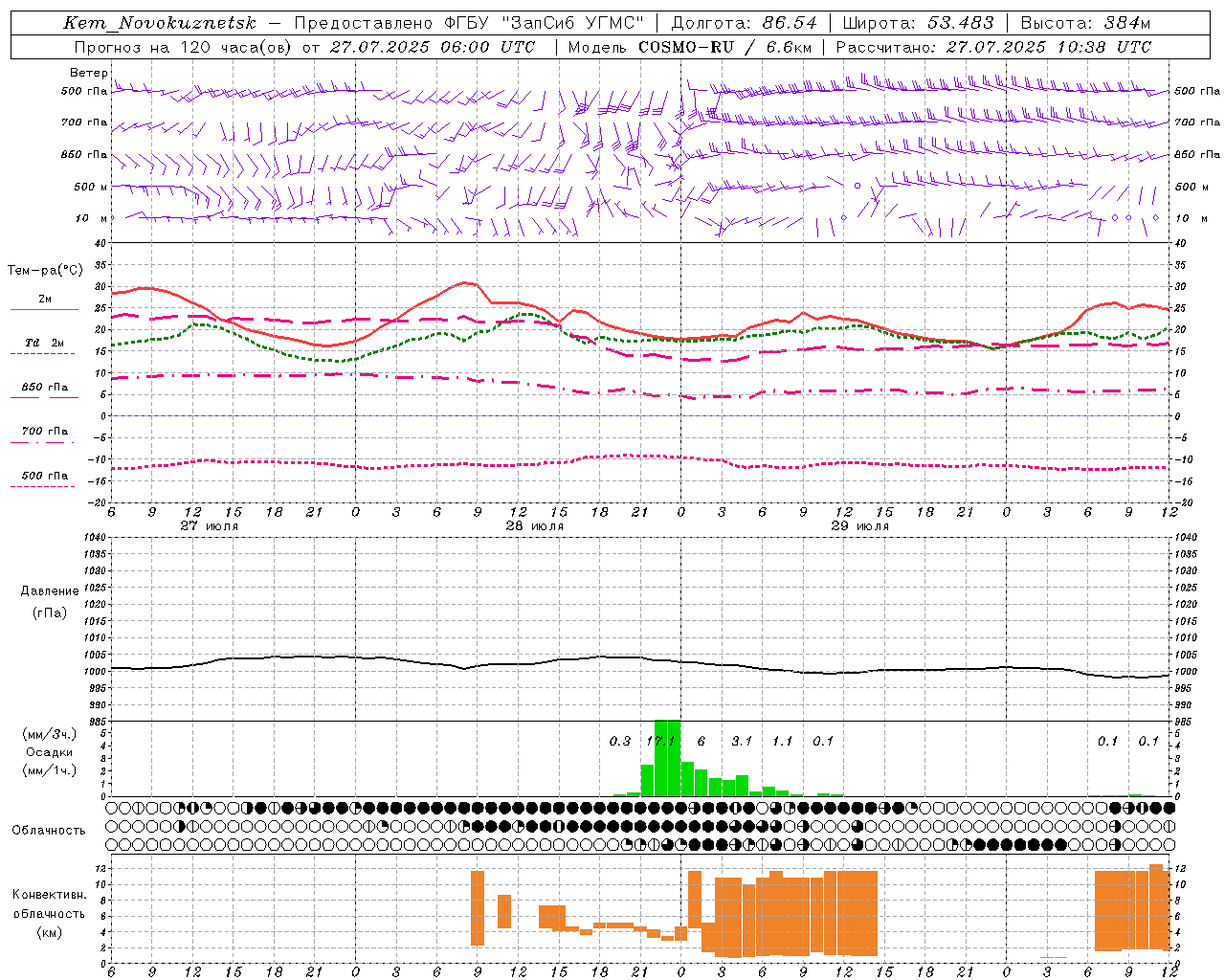1225x980 pixels.
Task: Select the (км) unit label
Action: pyautogui.click(x=50, y=932)
